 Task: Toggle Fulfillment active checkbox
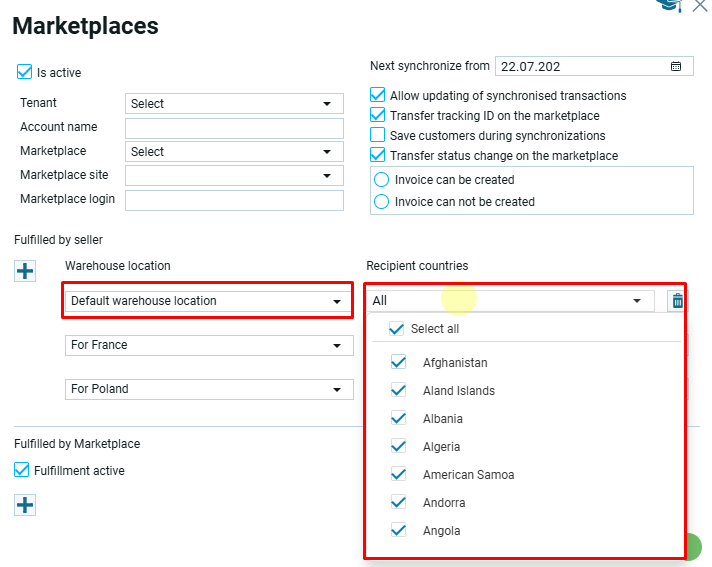(22, 470)
